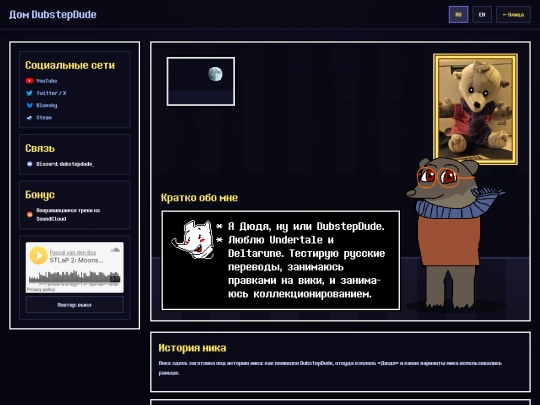The image size is (540, 405).
Task: Open Pascal van den Bos artist link
Action: pyautogui.click(x=73, y=252)
